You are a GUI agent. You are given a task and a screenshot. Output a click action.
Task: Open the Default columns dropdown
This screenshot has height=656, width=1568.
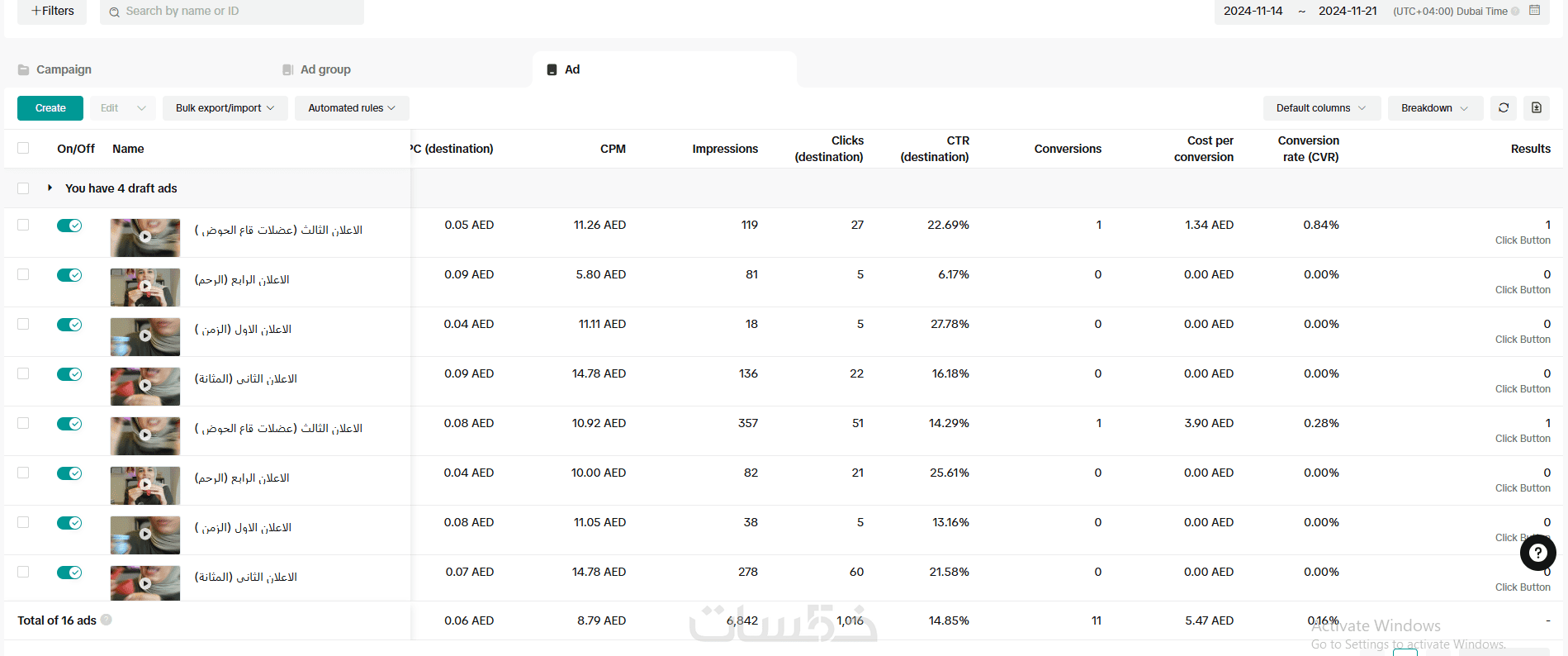[1321, 108]
